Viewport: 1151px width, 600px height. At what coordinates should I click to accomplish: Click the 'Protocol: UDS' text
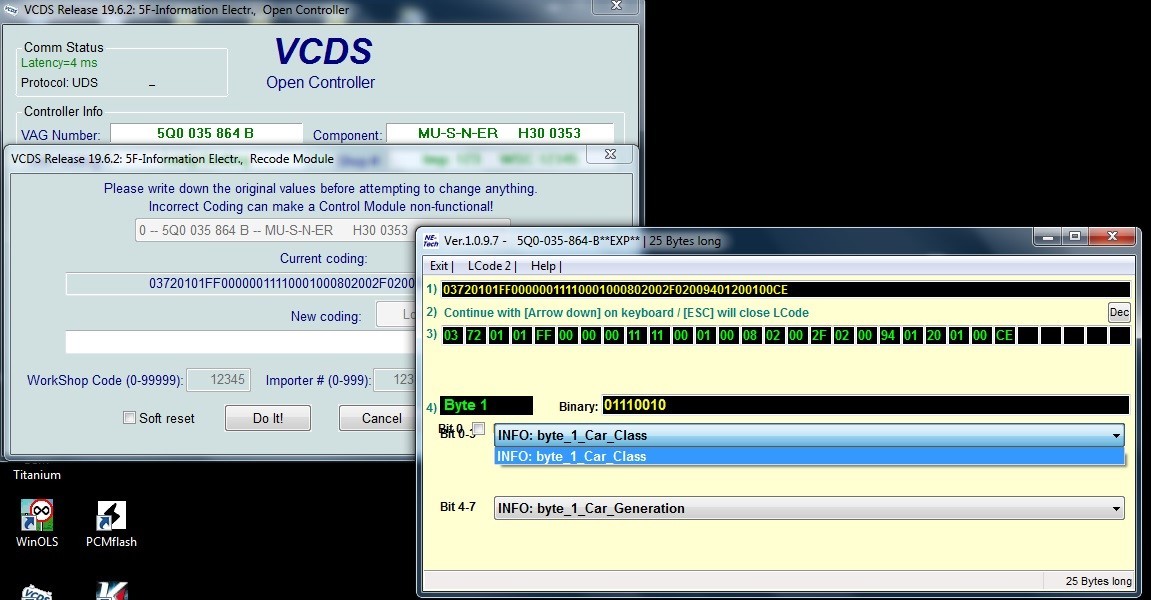point(59,83)
